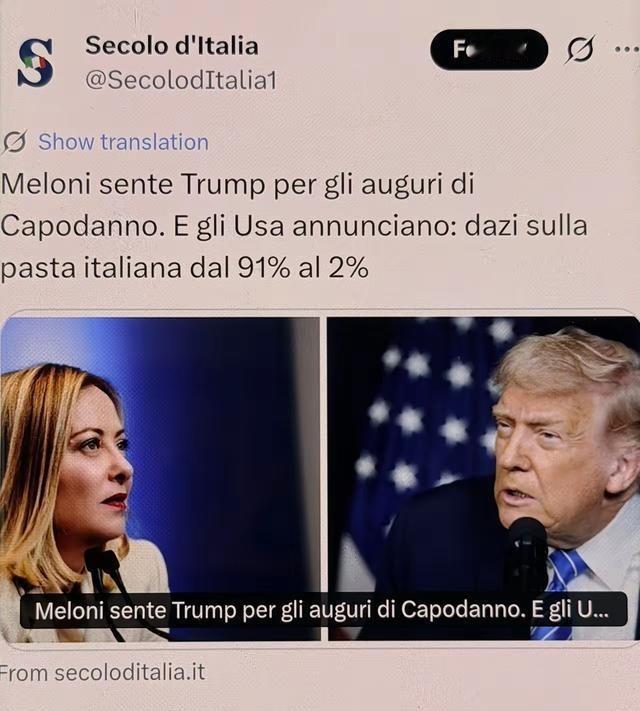Open the link card's Meloni photo

(160, 479)
